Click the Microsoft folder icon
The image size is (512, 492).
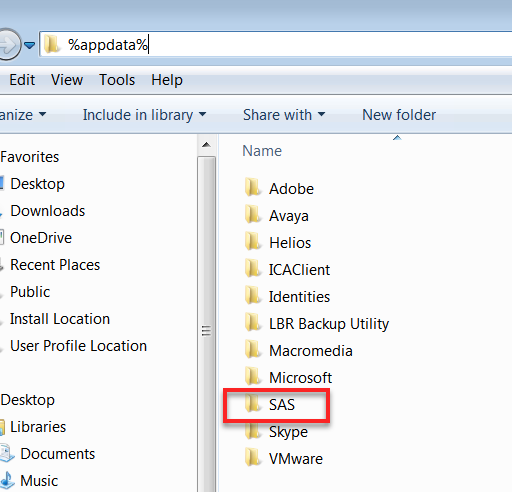click(x=252, y=377)
